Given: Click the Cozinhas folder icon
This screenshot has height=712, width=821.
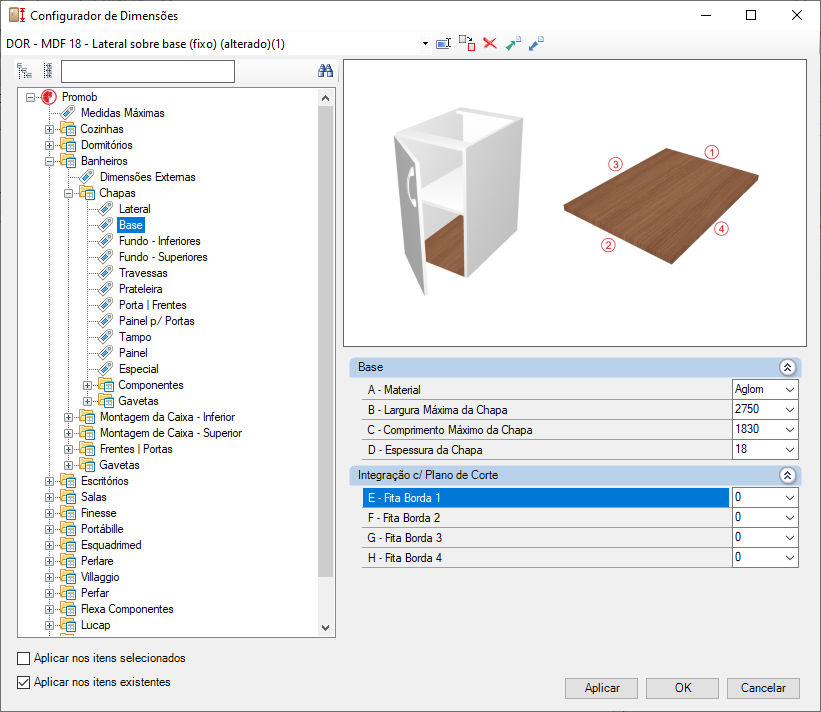Looking at the screenshot, I should tap(68, 129).
